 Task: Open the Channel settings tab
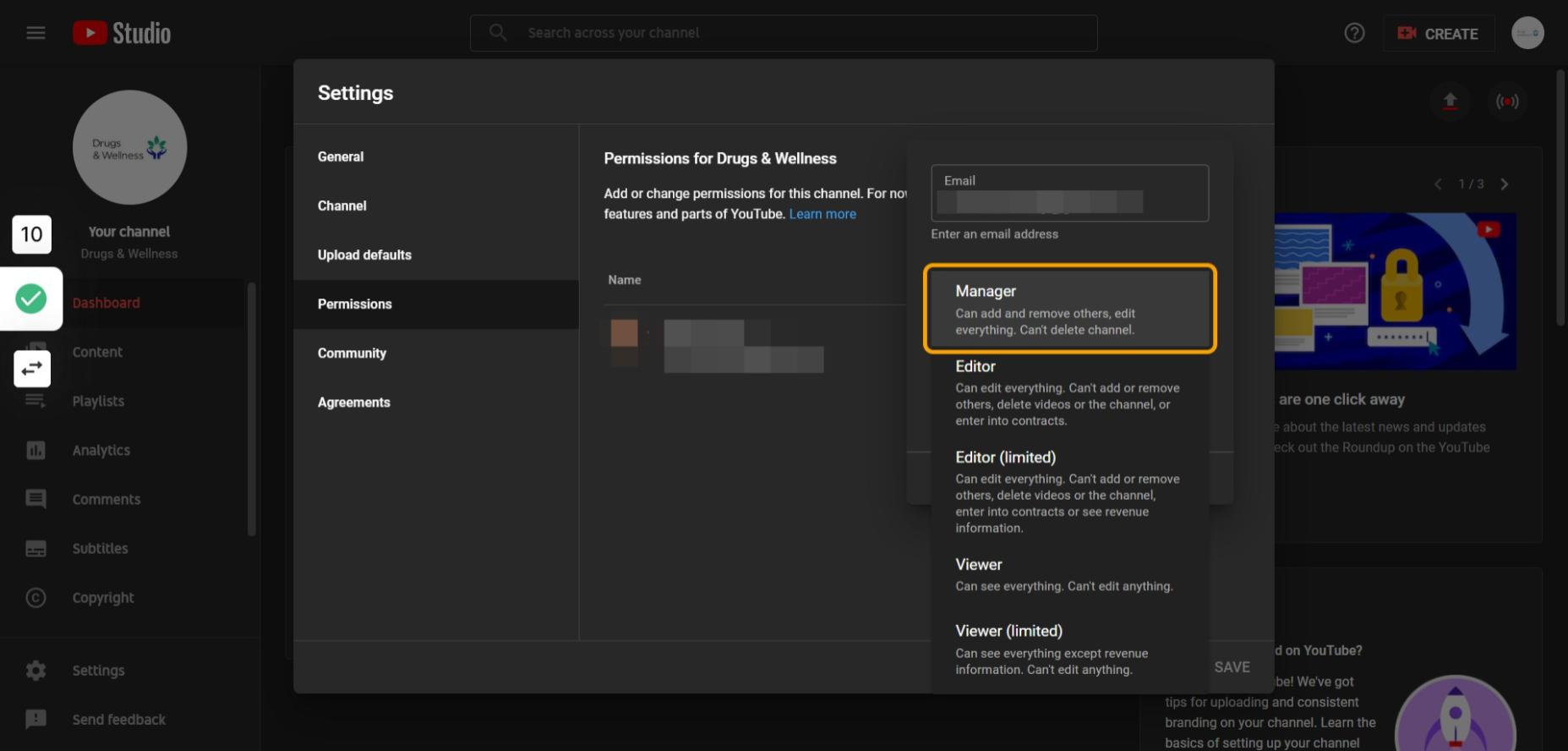coord(436,206)
